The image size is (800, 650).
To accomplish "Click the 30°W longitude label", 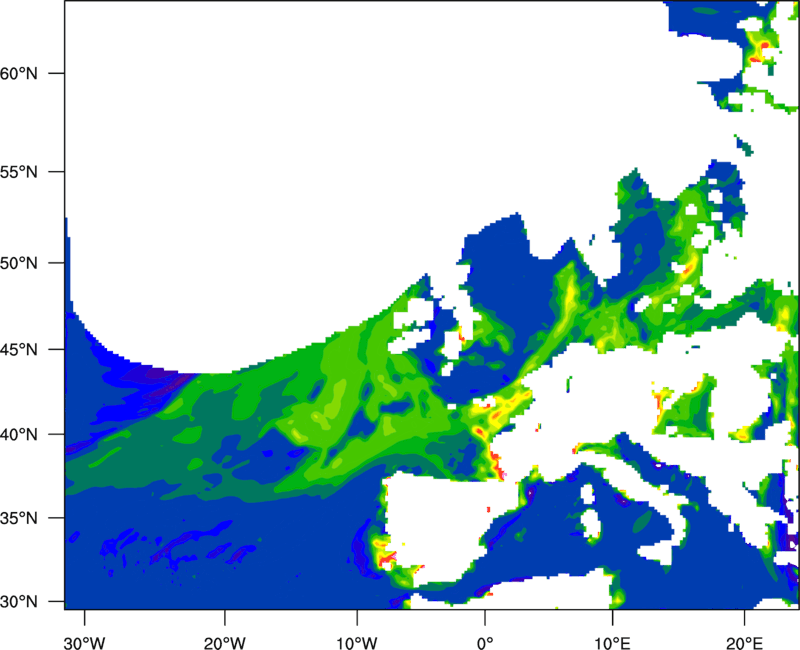I will (84, 643).
